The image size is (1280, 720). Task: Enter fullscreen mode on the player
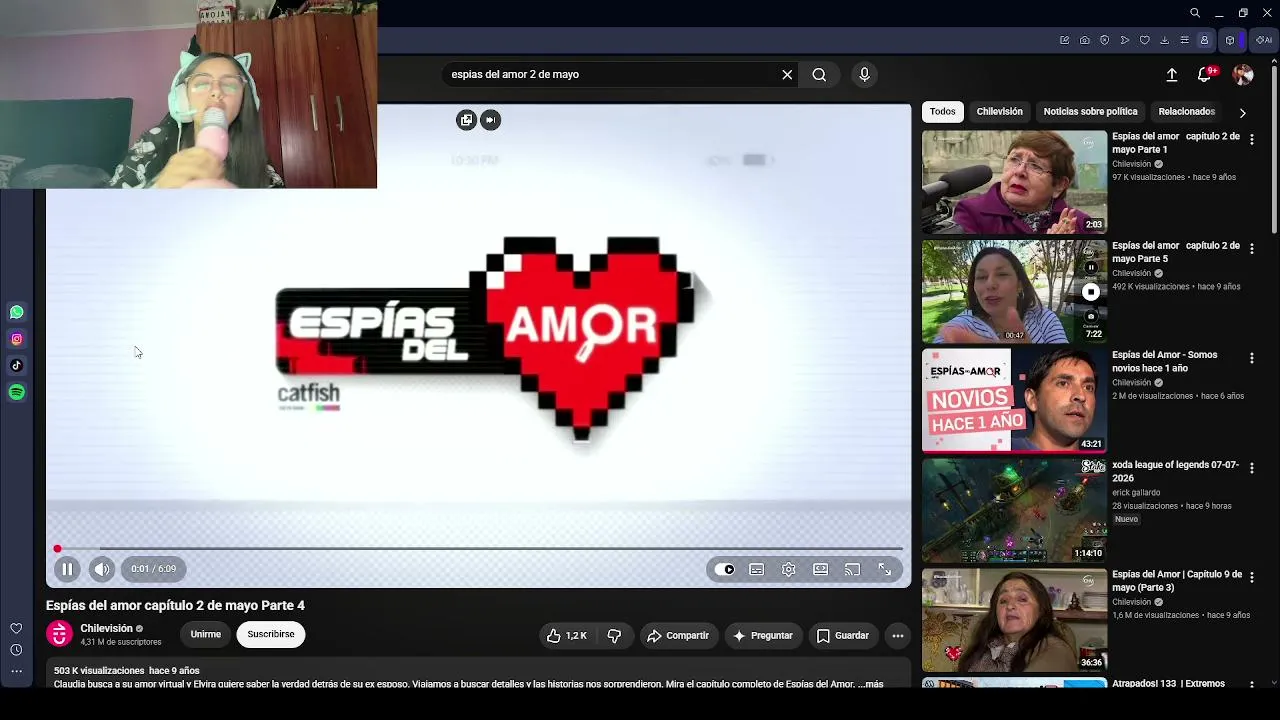tap(885, 569)
